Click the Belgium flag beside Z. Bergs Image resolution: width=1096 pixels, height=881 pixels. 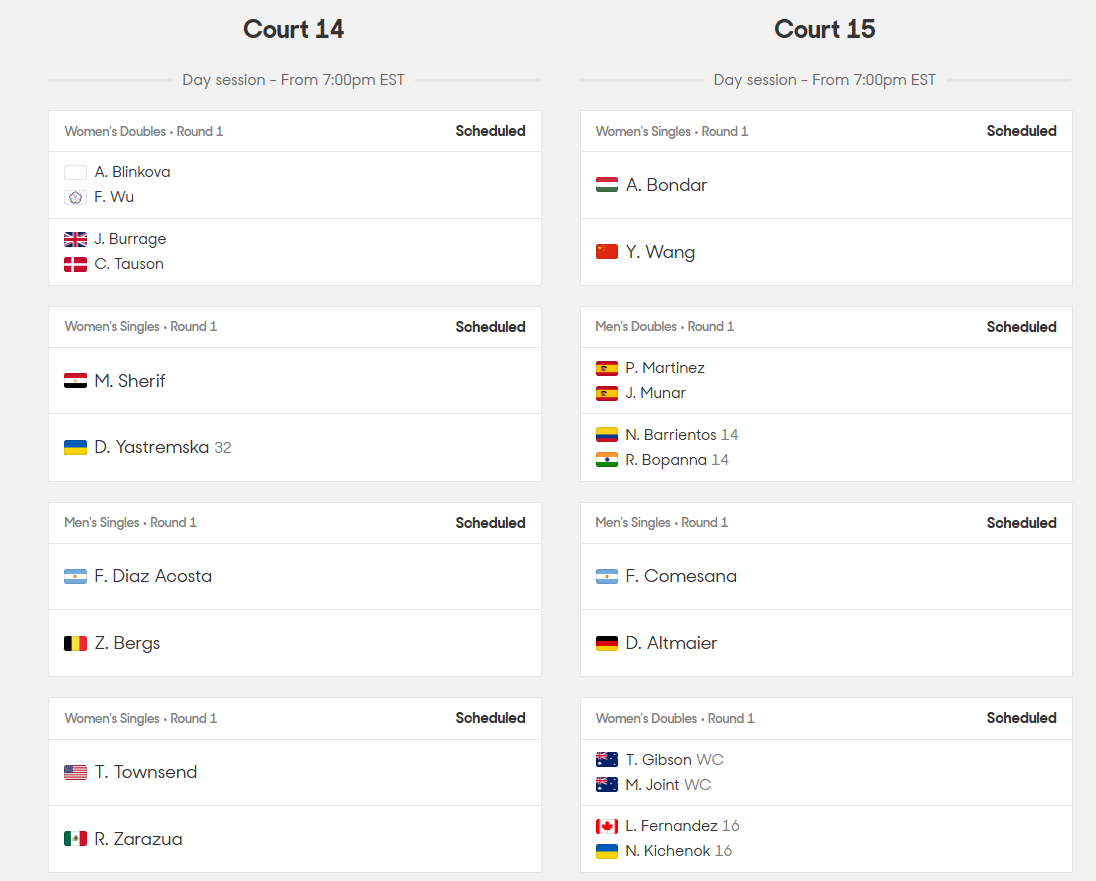tap(75, 643)
